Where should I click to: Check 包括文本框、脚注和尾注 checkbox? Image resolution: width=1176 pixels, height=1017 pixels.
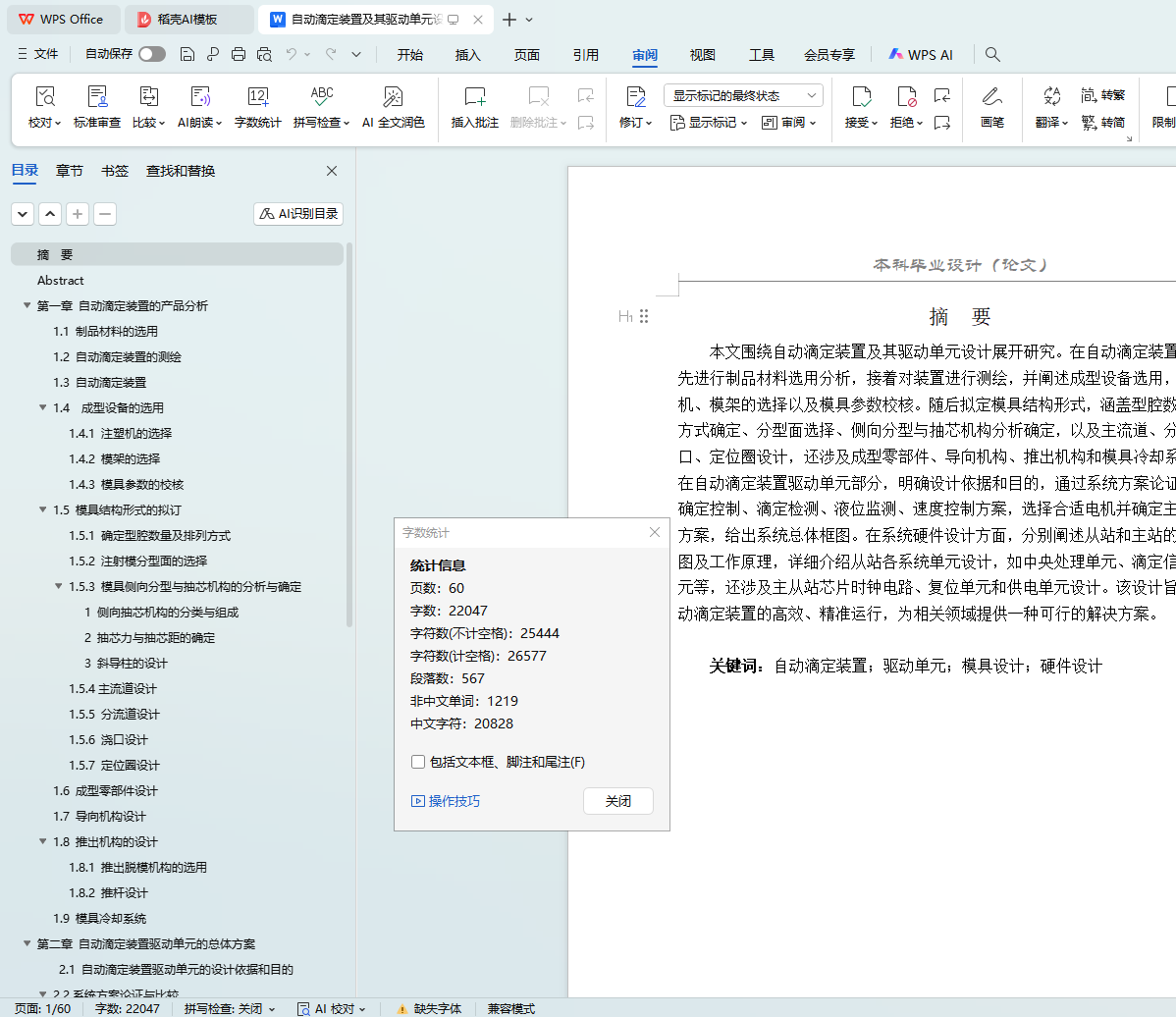(418, 762)
